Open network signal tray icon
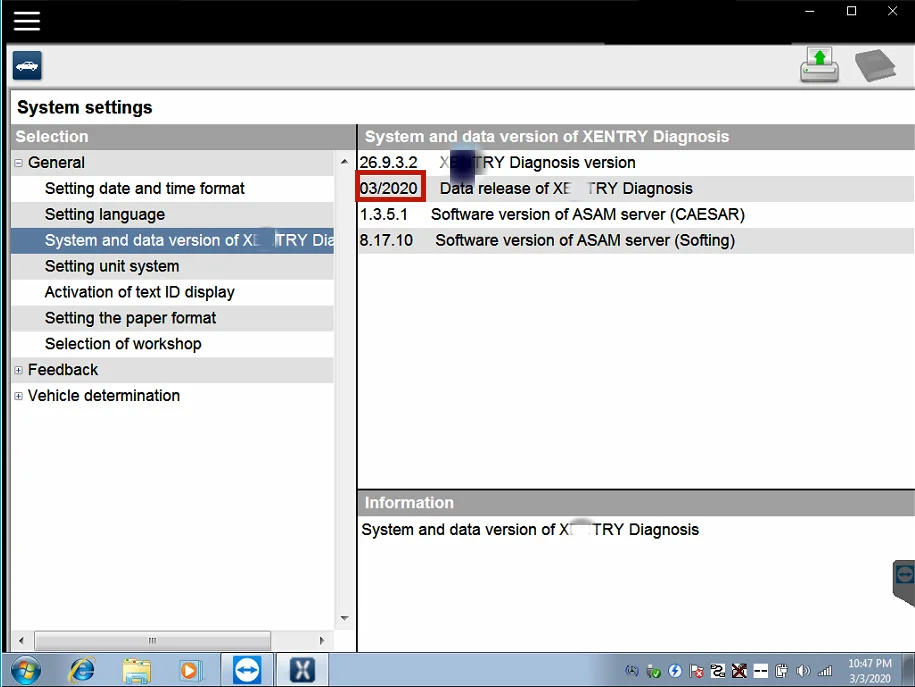The width and height of the screenshot is (915, 687). click(x=825, y=671)
